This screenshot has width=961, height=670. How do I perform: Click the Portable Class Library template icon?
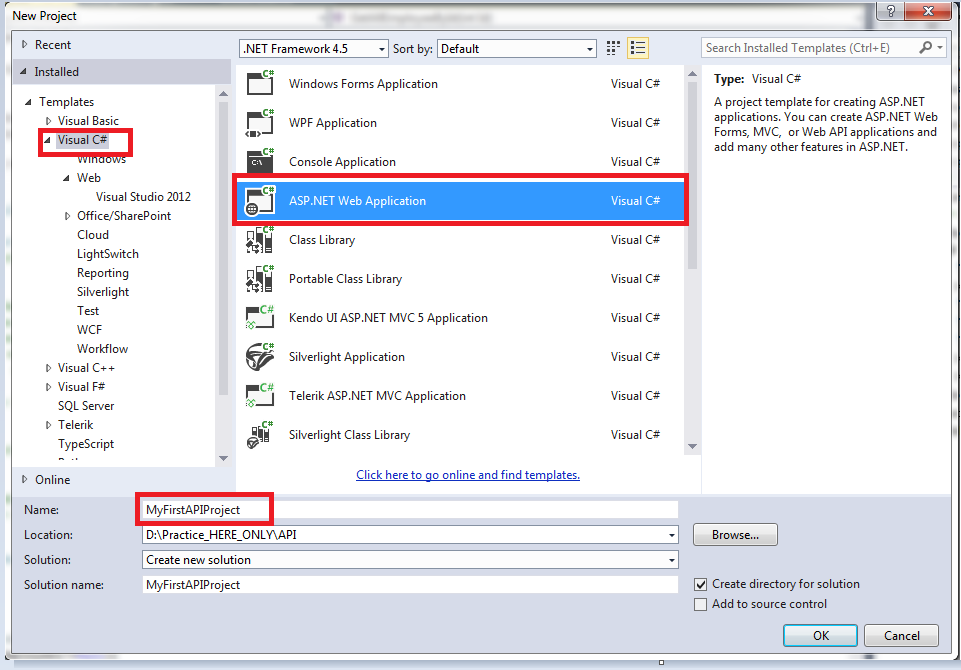pos(260,279)
